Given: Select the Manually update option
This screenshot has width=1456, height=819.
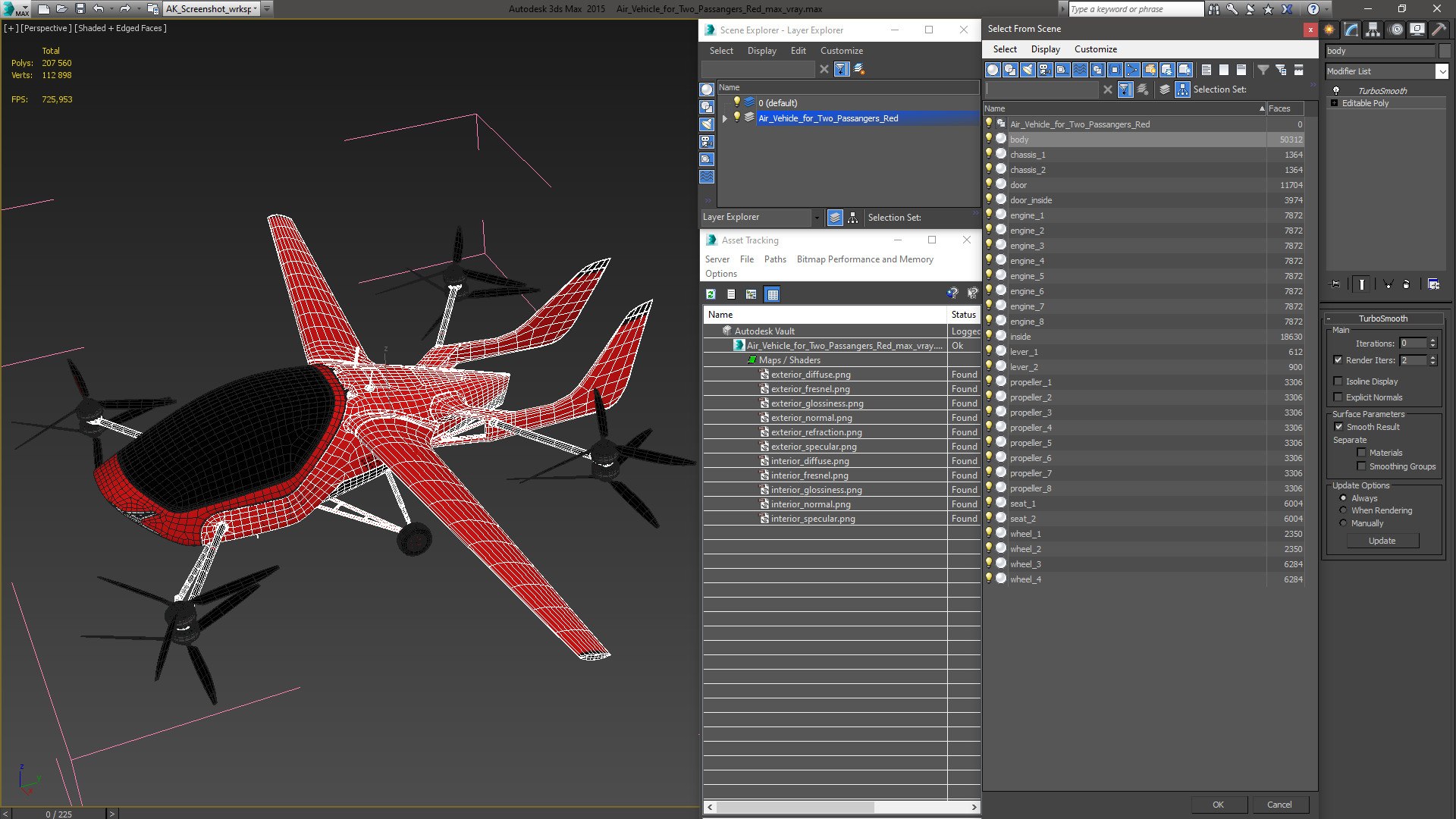Looking at the screenshot, I should tap(1343, 523).
